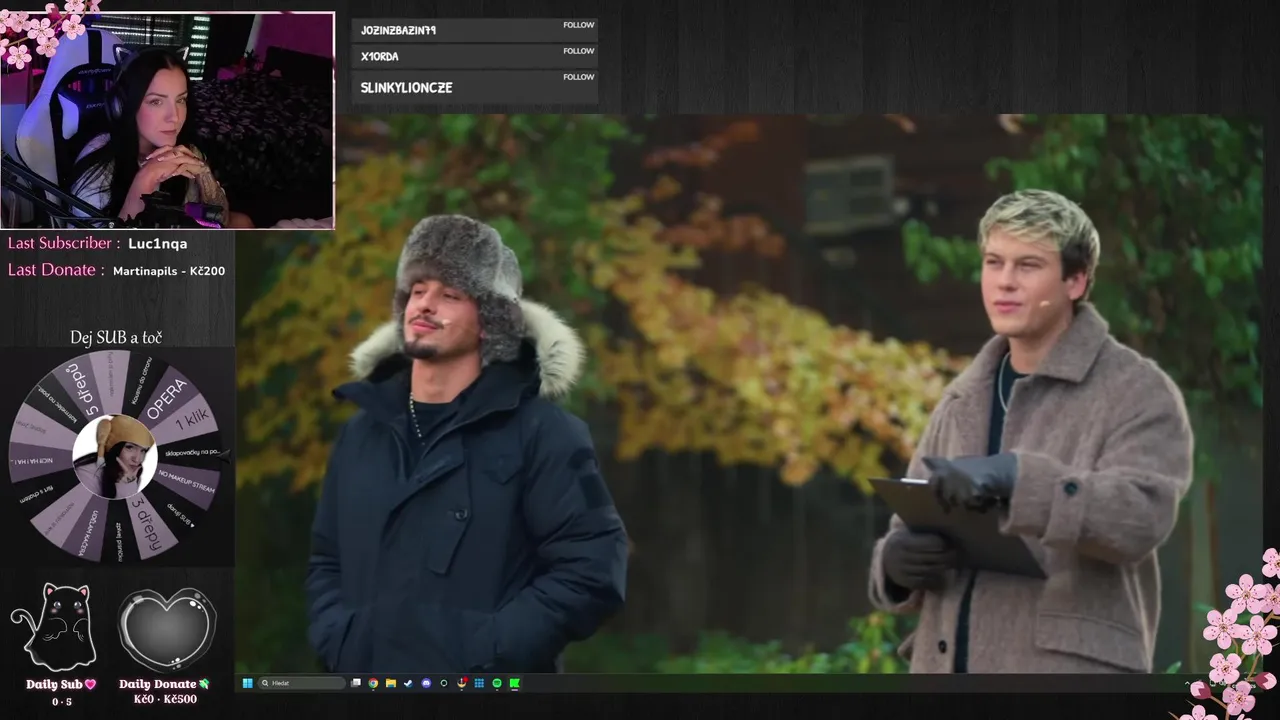Click the username JOZINZBAZIN79

coord(398,31)
